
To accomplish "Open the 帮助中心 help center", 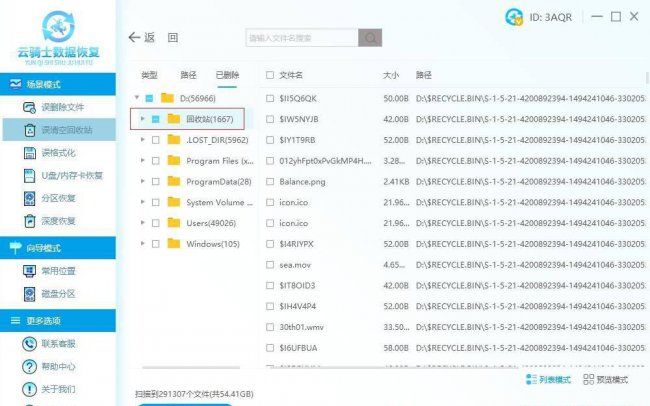I will pos(49,367).
